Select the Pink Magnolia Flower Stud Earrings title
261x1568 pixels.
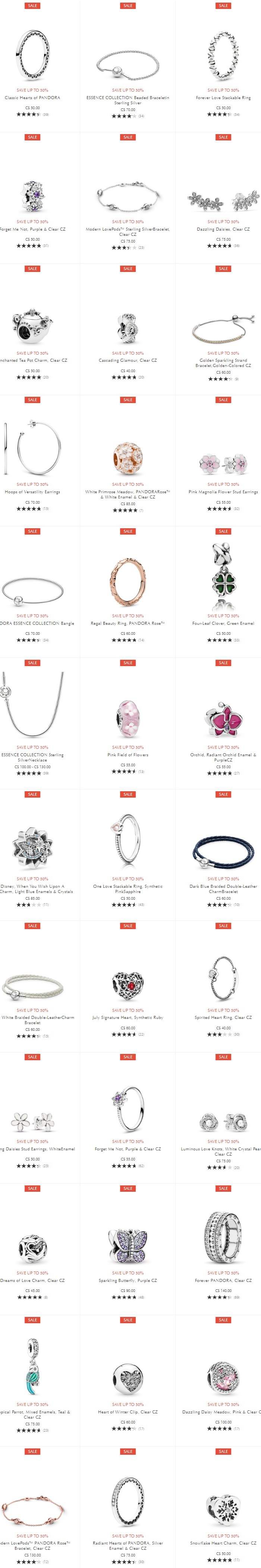223,492
